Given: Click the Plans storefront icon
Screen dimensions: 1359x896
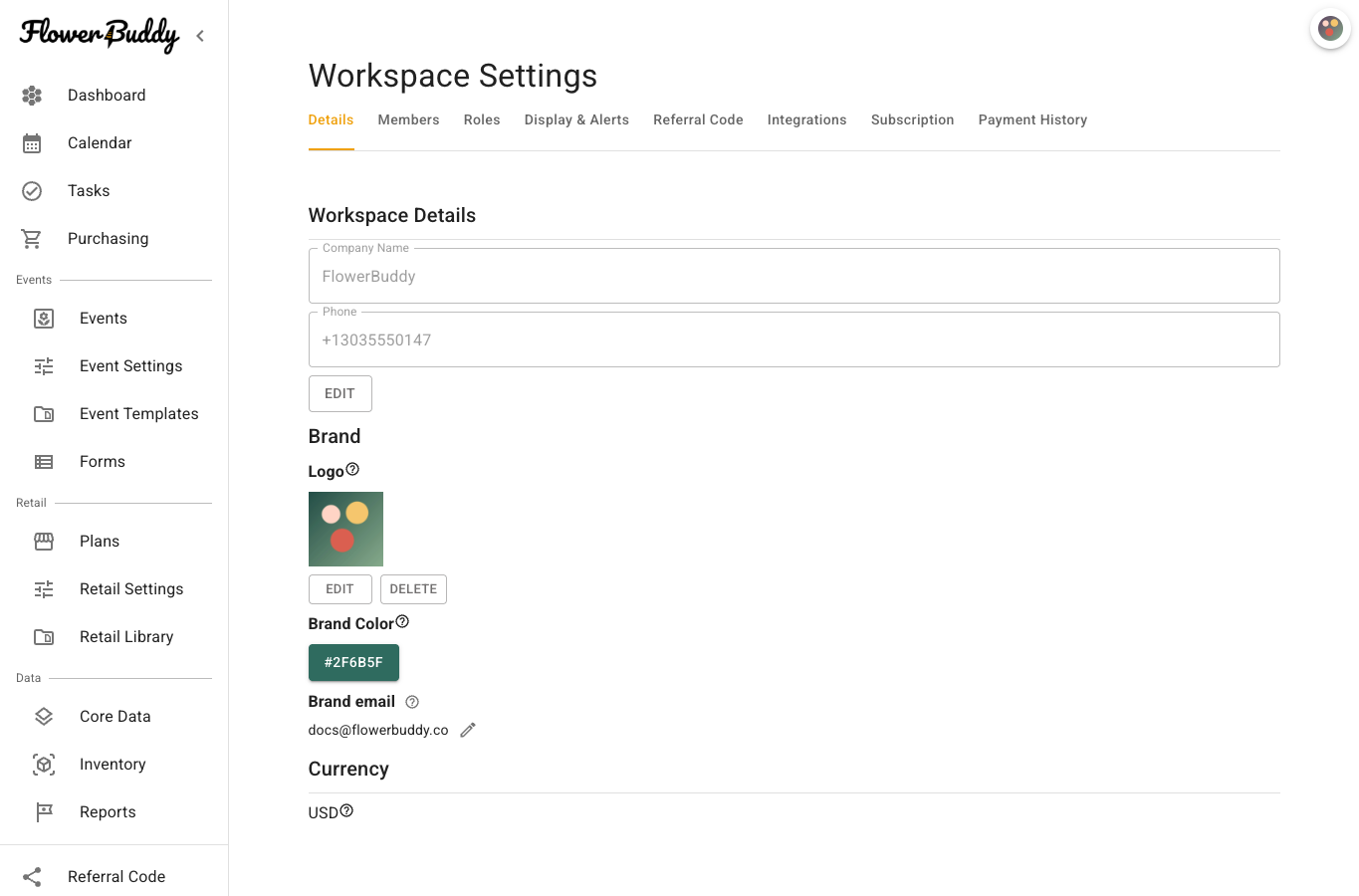Looking at the screenshot, I should tap(44, 542).
